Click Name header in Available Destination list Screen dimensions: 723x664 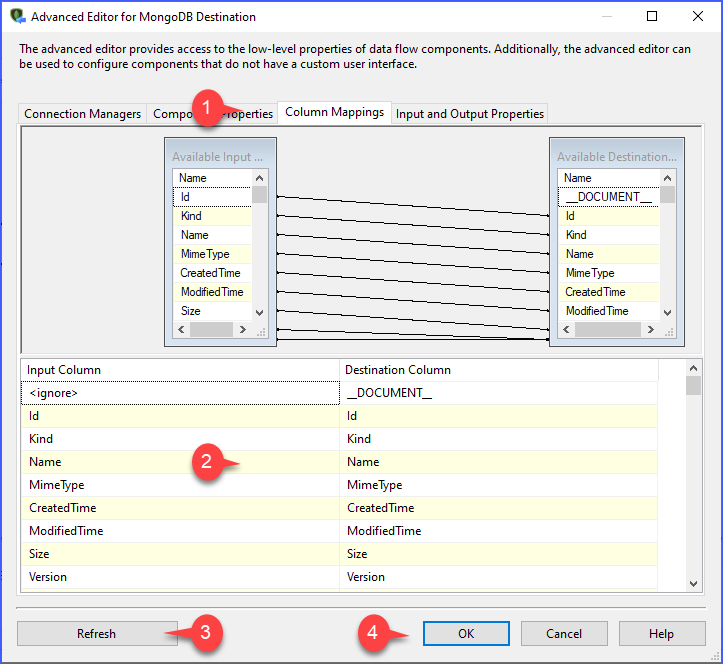[609, 178]
